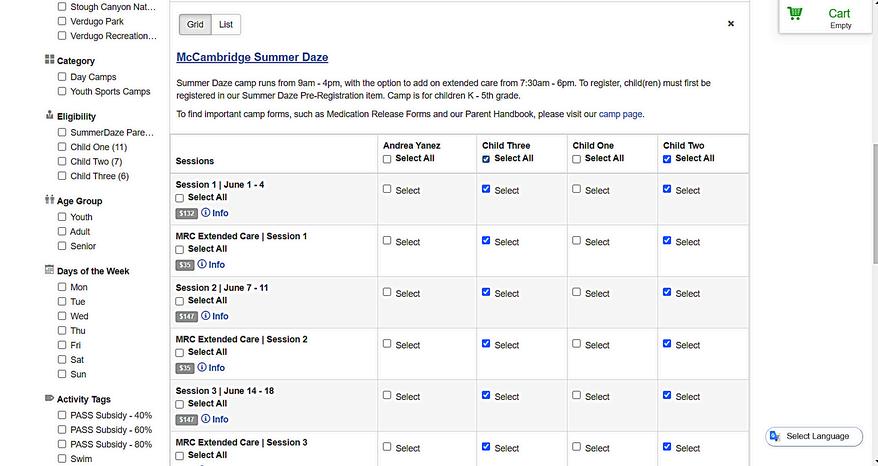Click Session 1 Info icon
Screen dimensions: 878x466
[206, 213]
